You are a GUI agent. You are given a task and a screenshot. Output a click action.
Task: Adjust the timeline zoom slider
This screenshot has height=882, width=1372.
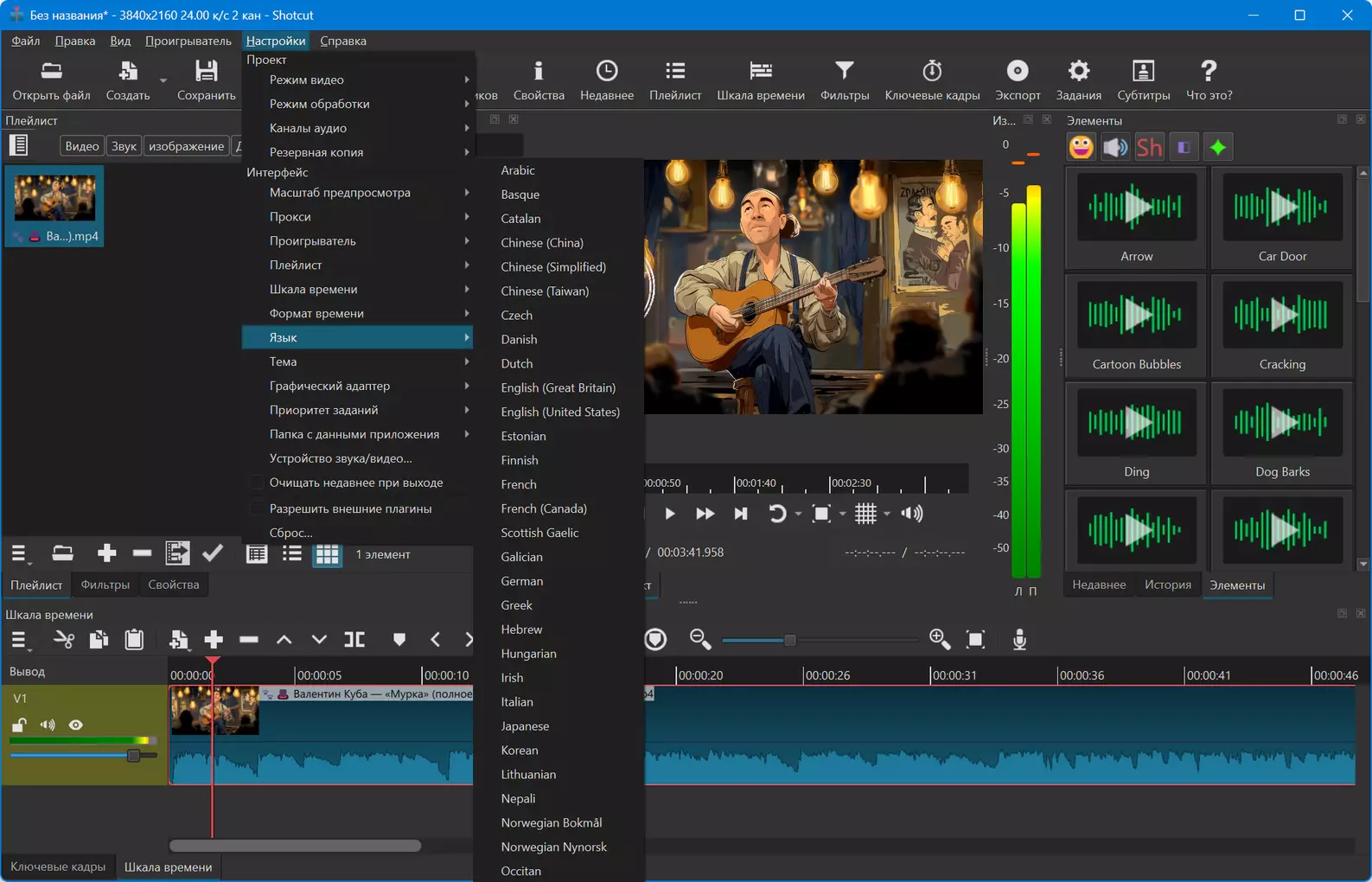789,641
